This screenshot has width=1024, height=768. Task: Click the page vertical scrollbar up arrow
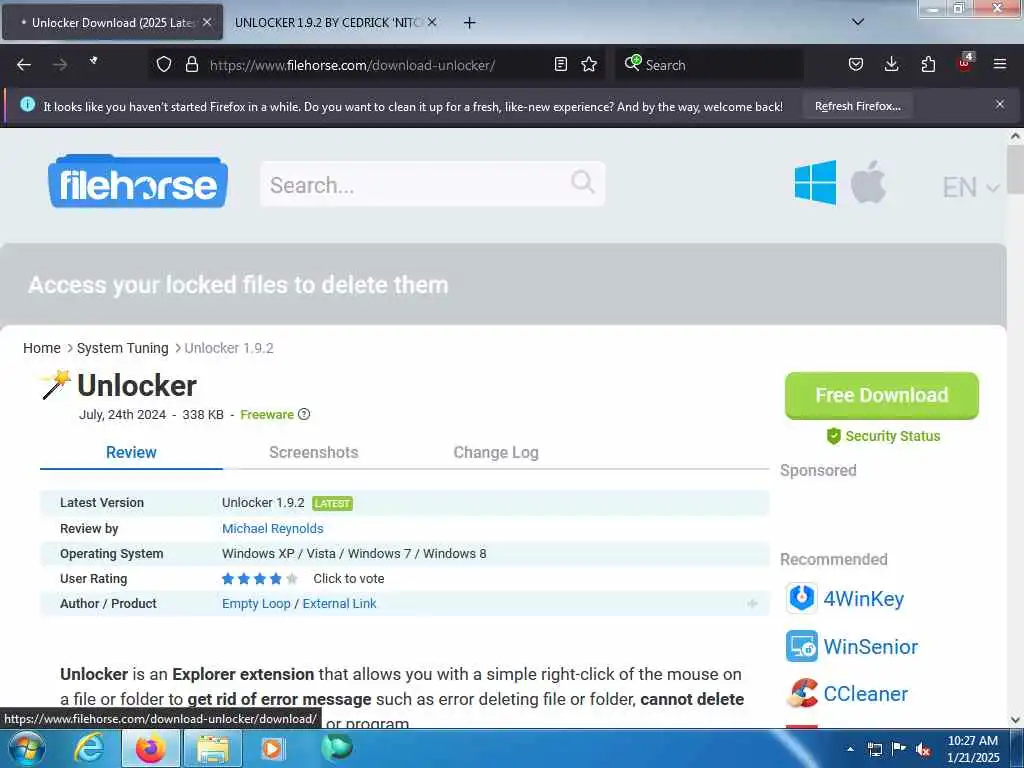[x=1015, y=136]
